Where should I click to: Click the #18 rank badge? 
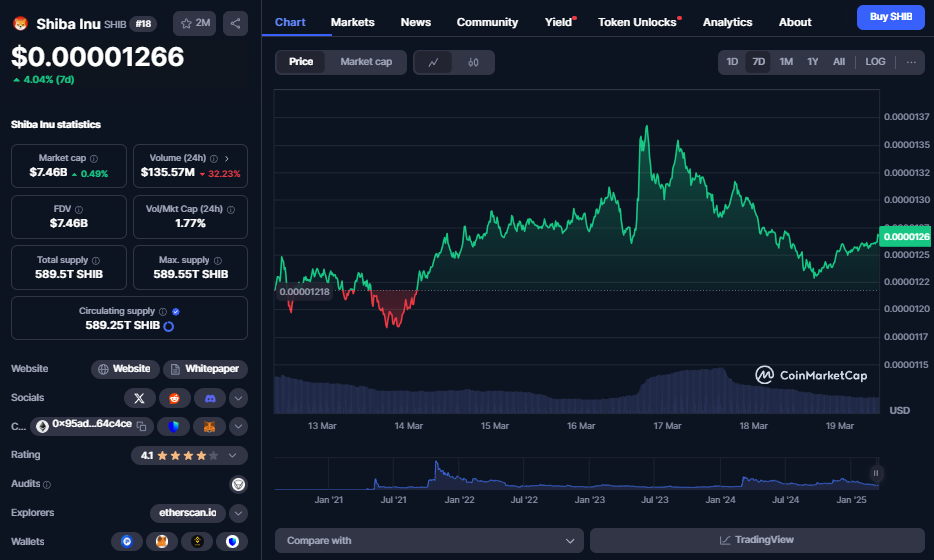(143, 24)
